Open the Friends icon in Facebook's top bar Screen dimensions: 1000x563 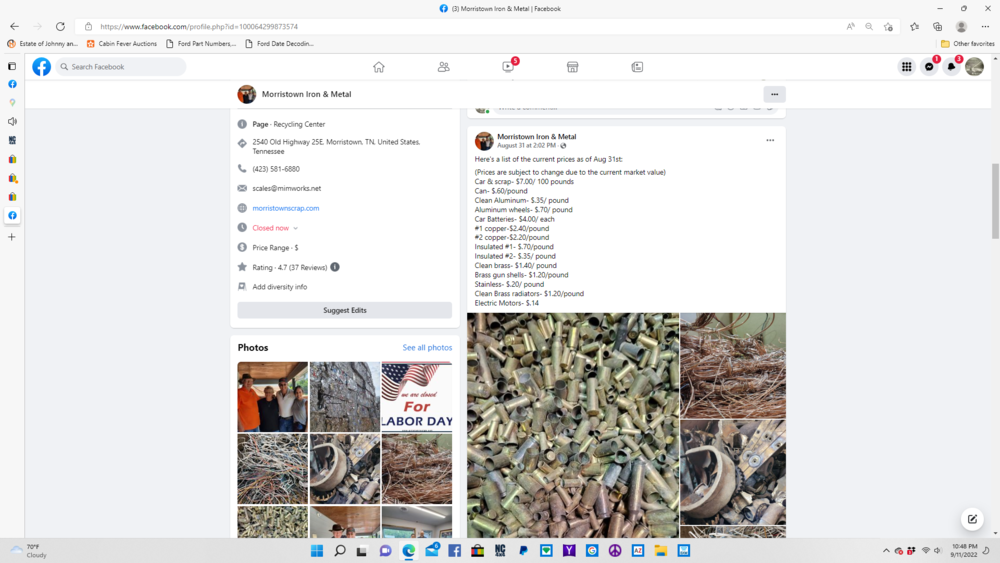point(443,67)
